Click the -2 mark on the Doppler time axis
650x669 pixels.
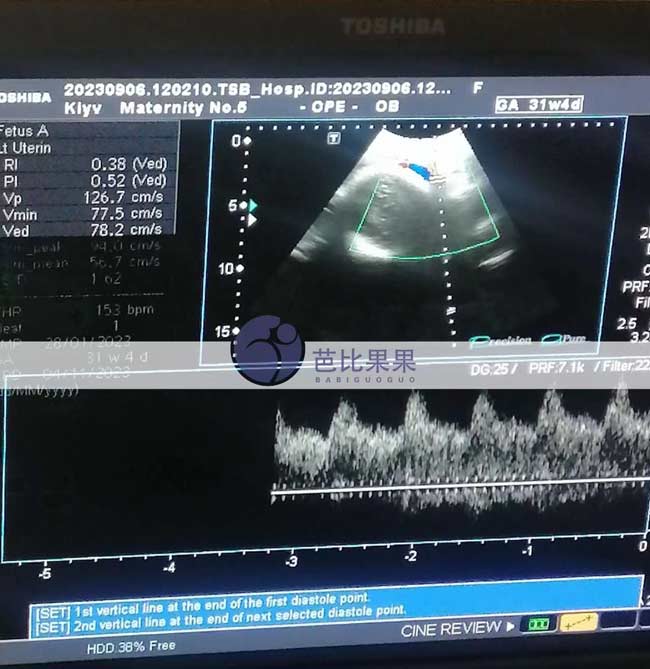pos(411,556)
